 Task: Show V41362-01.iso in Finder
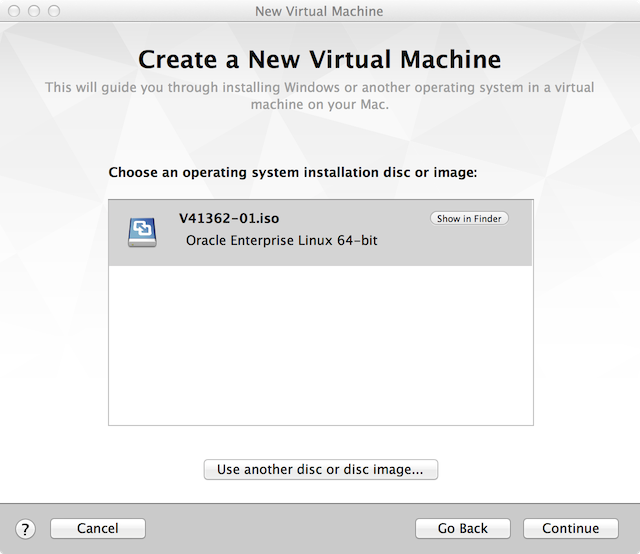[x=469, y=218]
